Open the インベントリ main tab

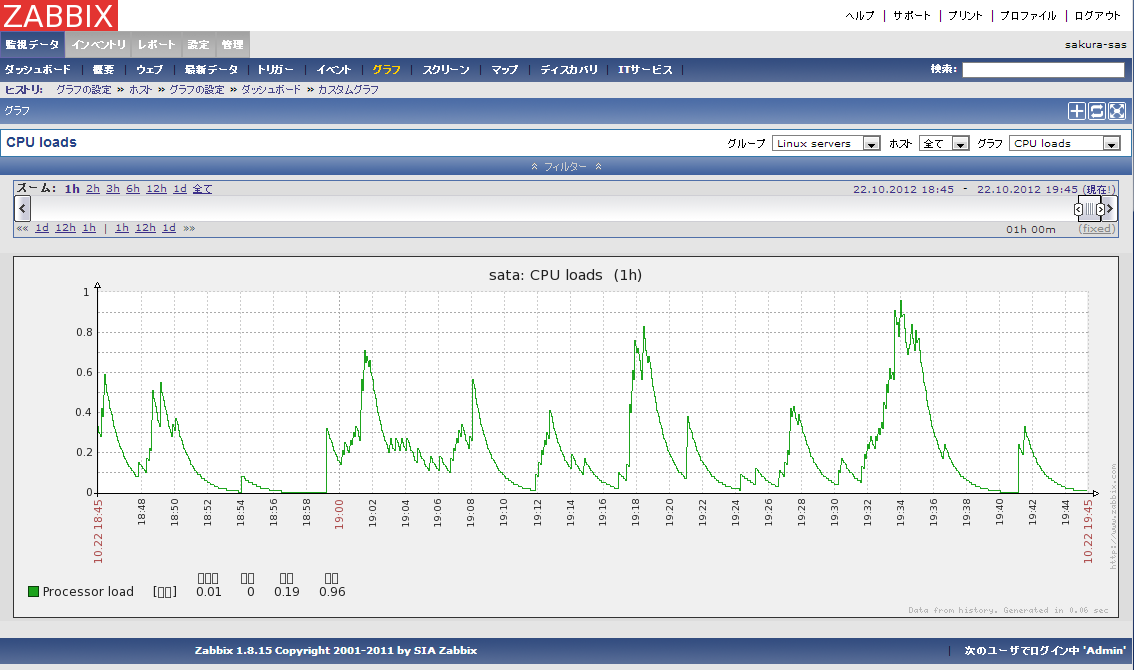(99, 45)
